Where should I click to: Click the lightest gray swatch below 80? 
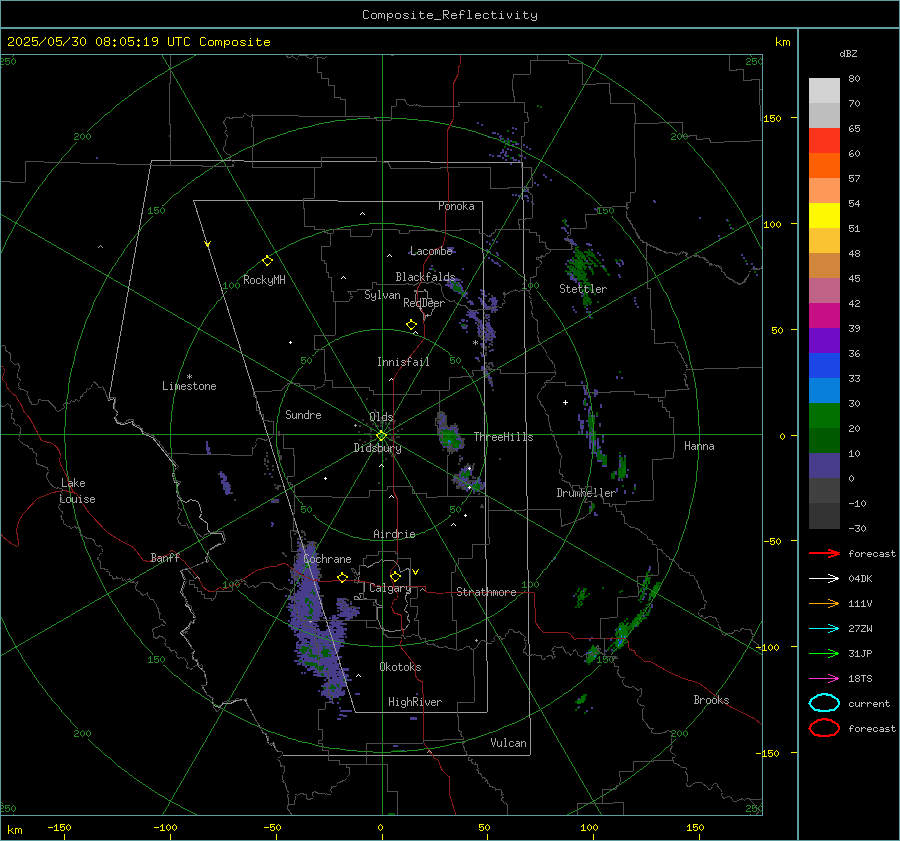(824, 91)
